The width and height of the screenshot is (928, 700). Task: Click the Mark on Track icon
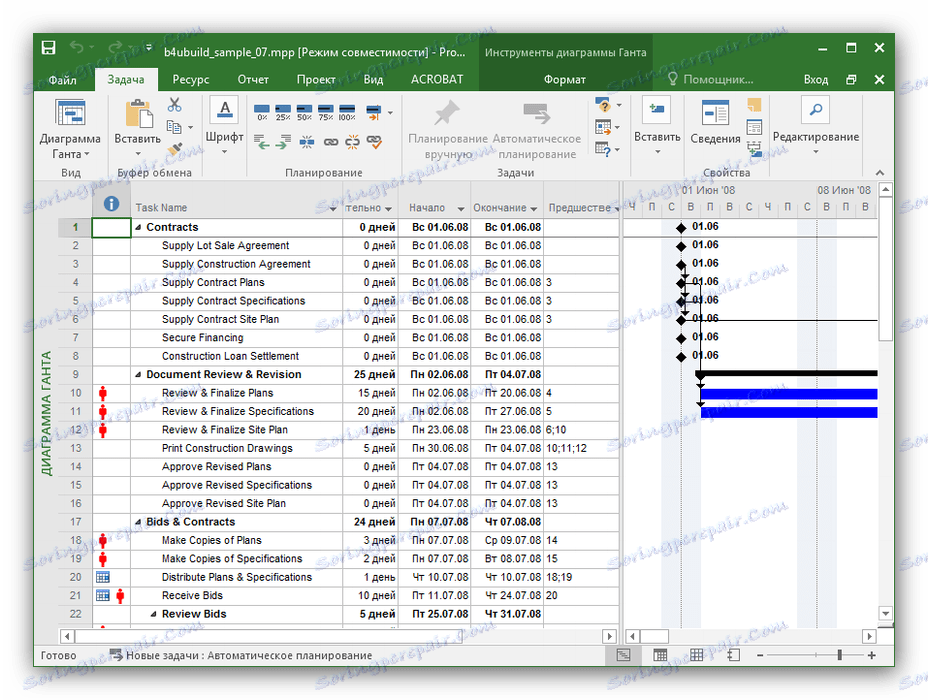point(374,112)
